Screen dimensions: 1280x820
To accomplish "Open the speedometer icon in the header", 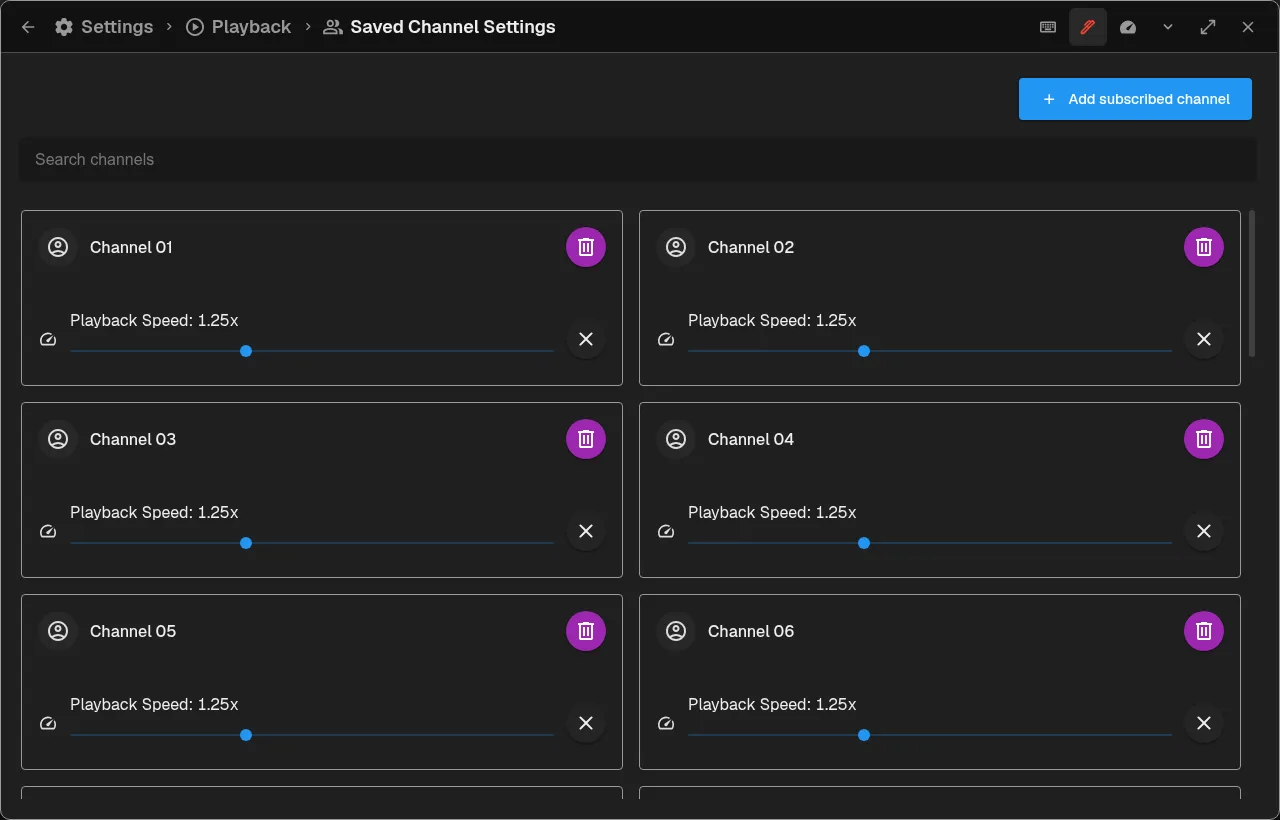I will (x=1128, y=27).
